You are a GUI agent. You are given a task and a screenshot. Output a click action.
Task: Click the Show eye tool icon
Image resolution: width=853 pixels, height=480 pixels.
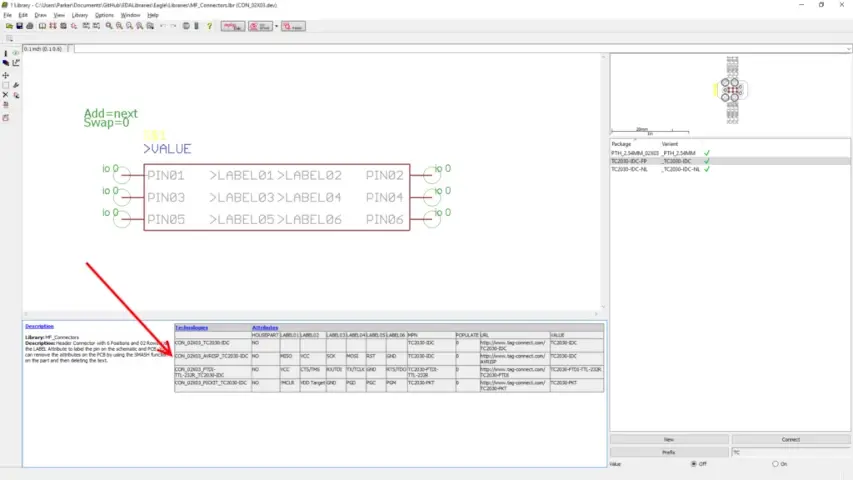coord(16,53)
